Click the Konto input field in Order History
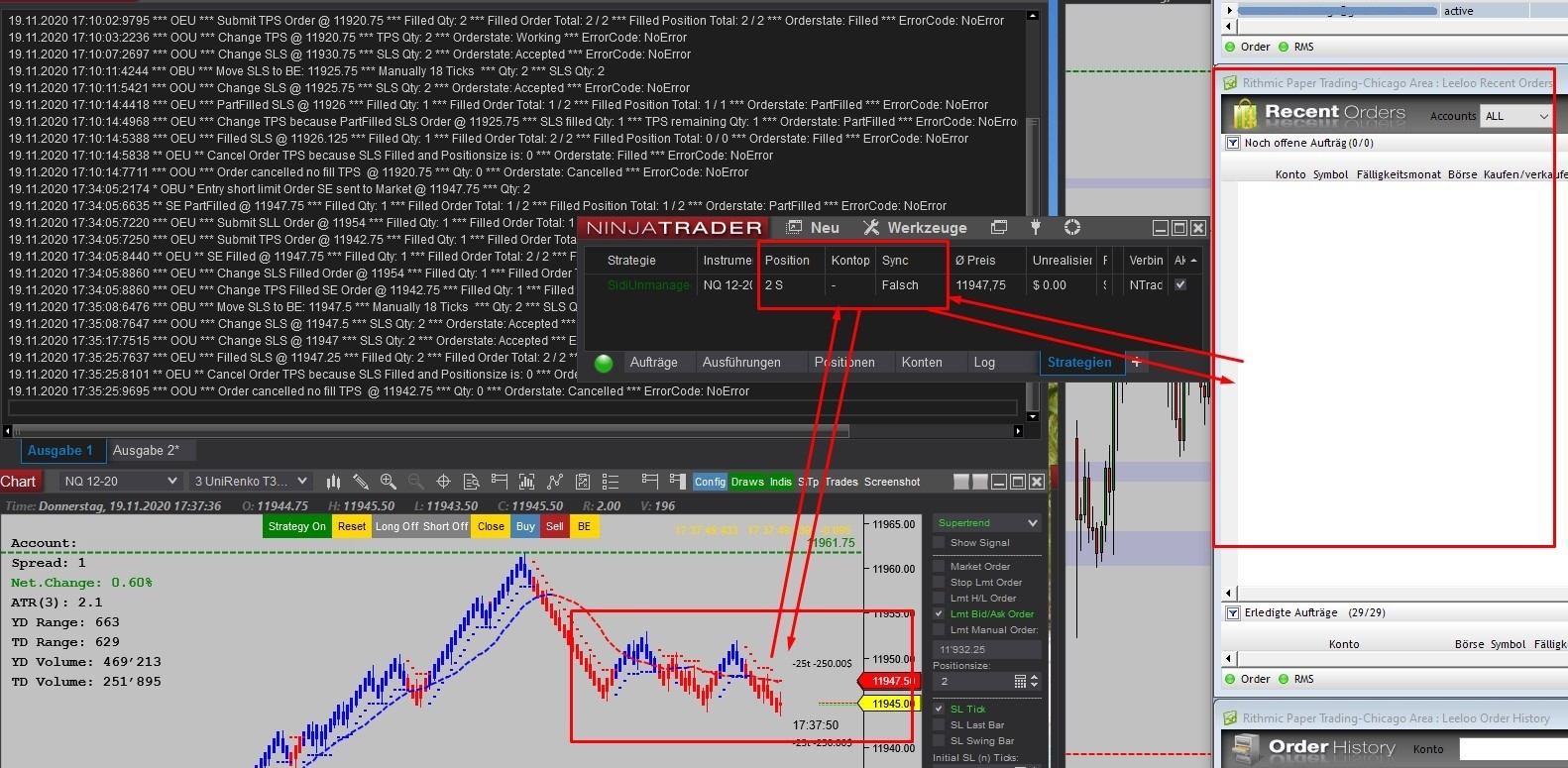This screenshot has height=768, width=1568. [x=1512, y=750]
